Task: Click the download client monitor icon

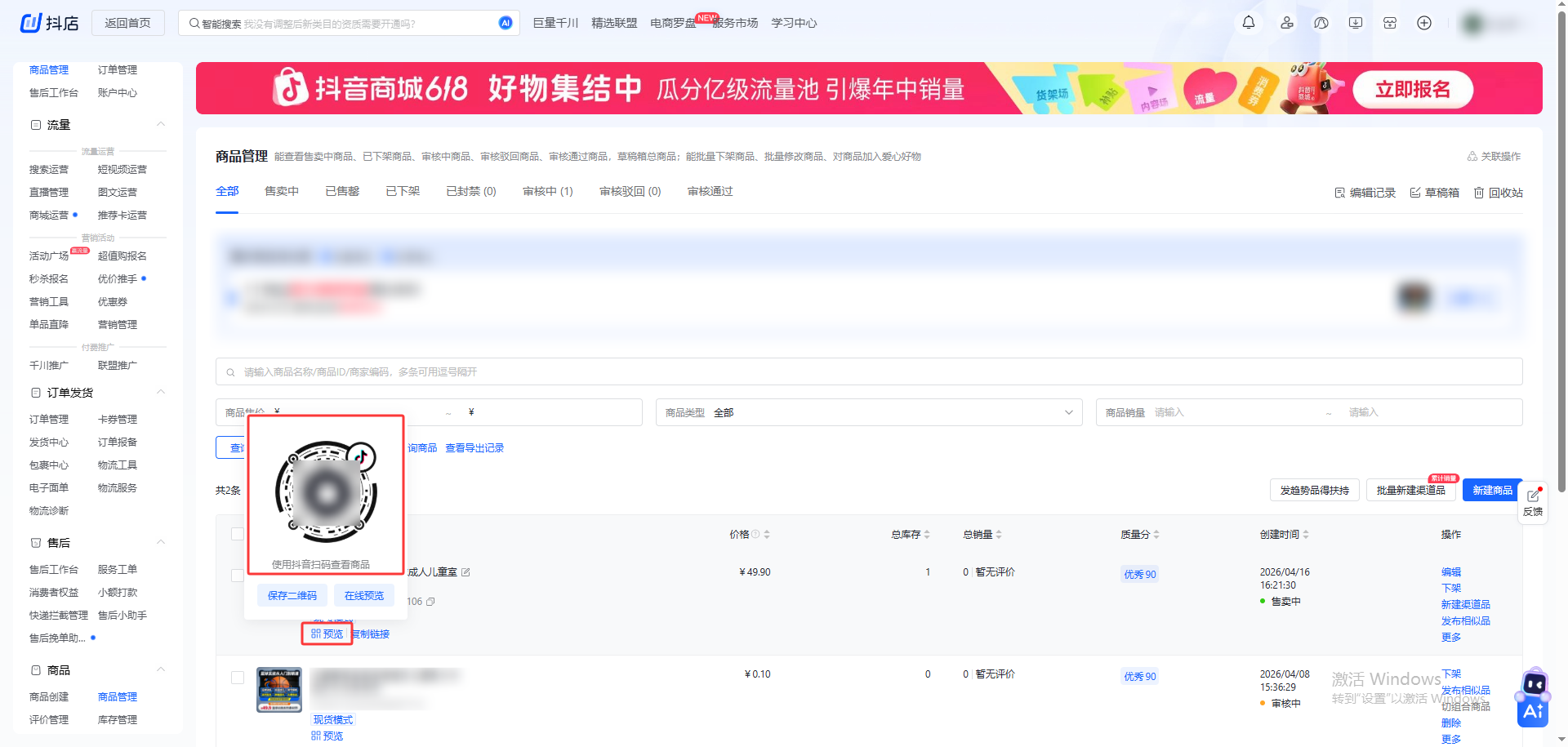Action: 1356,23
